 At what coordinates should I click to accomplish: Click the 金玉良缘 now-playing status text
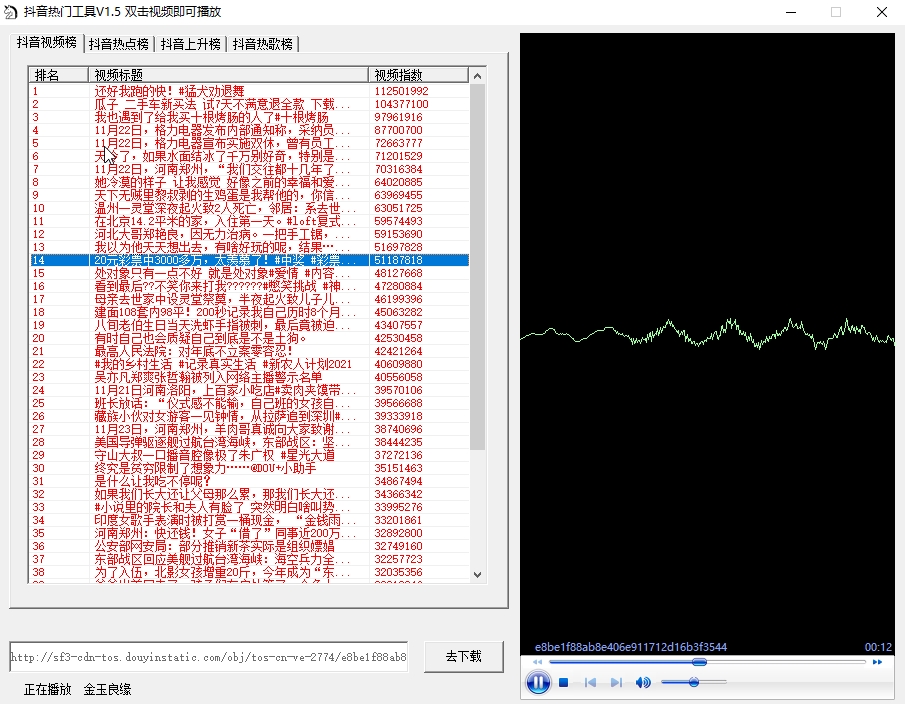(107, 689)
